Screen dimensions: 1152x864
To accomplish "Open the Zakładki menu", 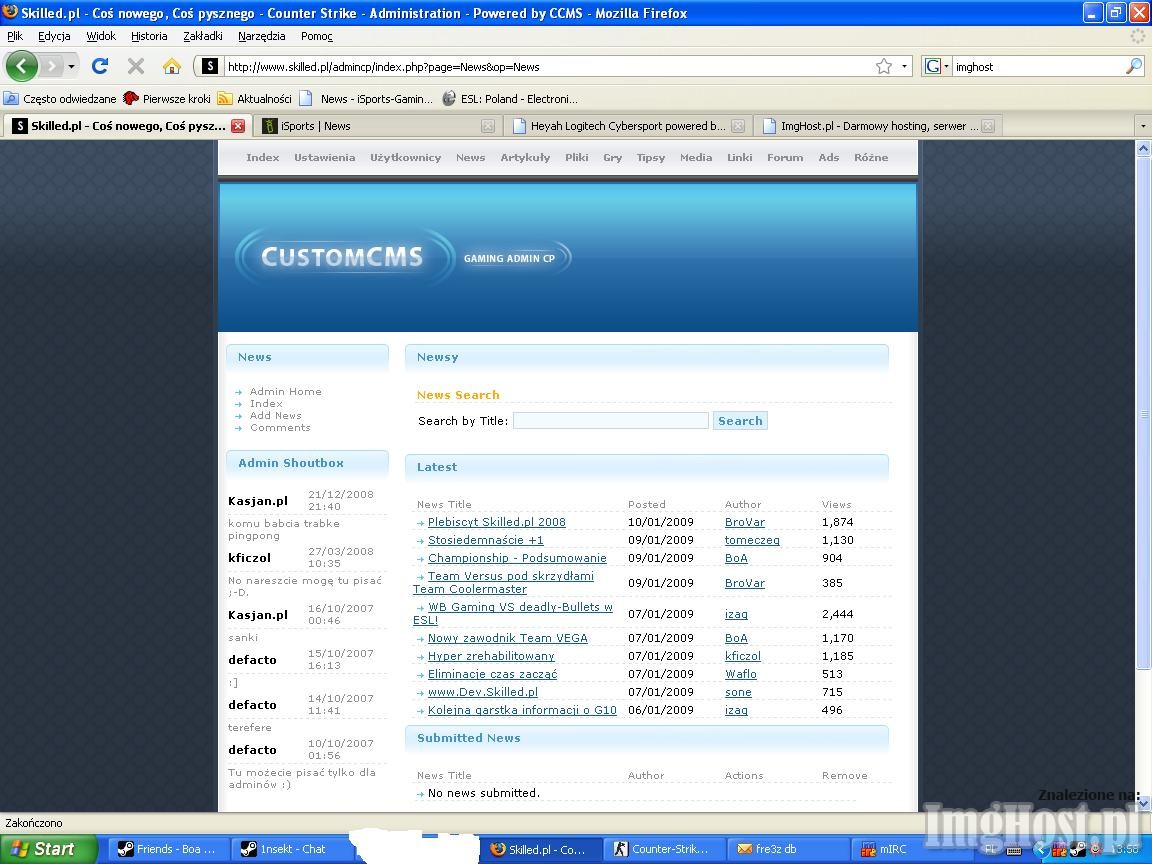I will click(203, 36).
